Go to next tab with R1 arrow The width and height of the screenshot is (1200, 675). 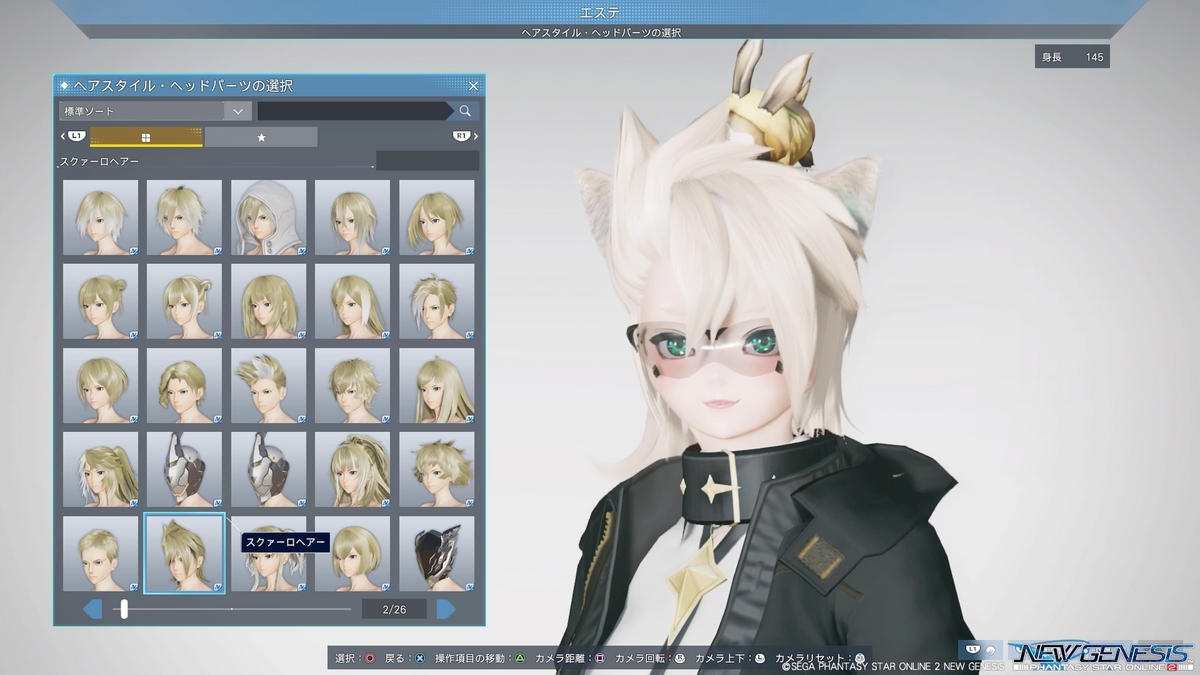click(465, 136)
